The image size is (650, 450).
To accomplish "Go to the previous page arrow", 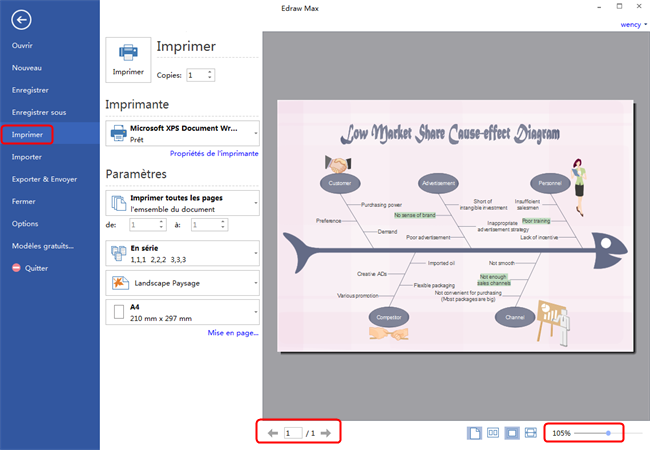I will click(x=272, y=433).
